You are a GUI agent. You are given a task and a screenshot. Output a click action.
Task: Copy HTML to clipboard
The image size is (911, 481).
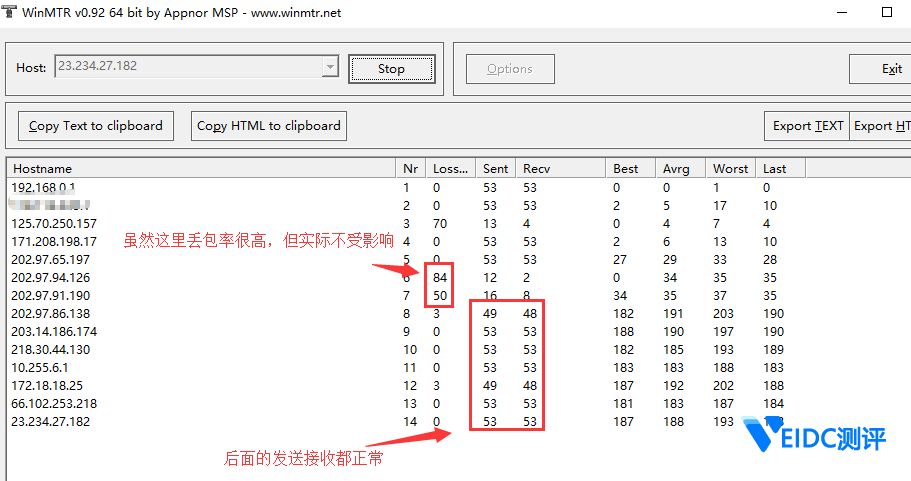click(269, 126)
